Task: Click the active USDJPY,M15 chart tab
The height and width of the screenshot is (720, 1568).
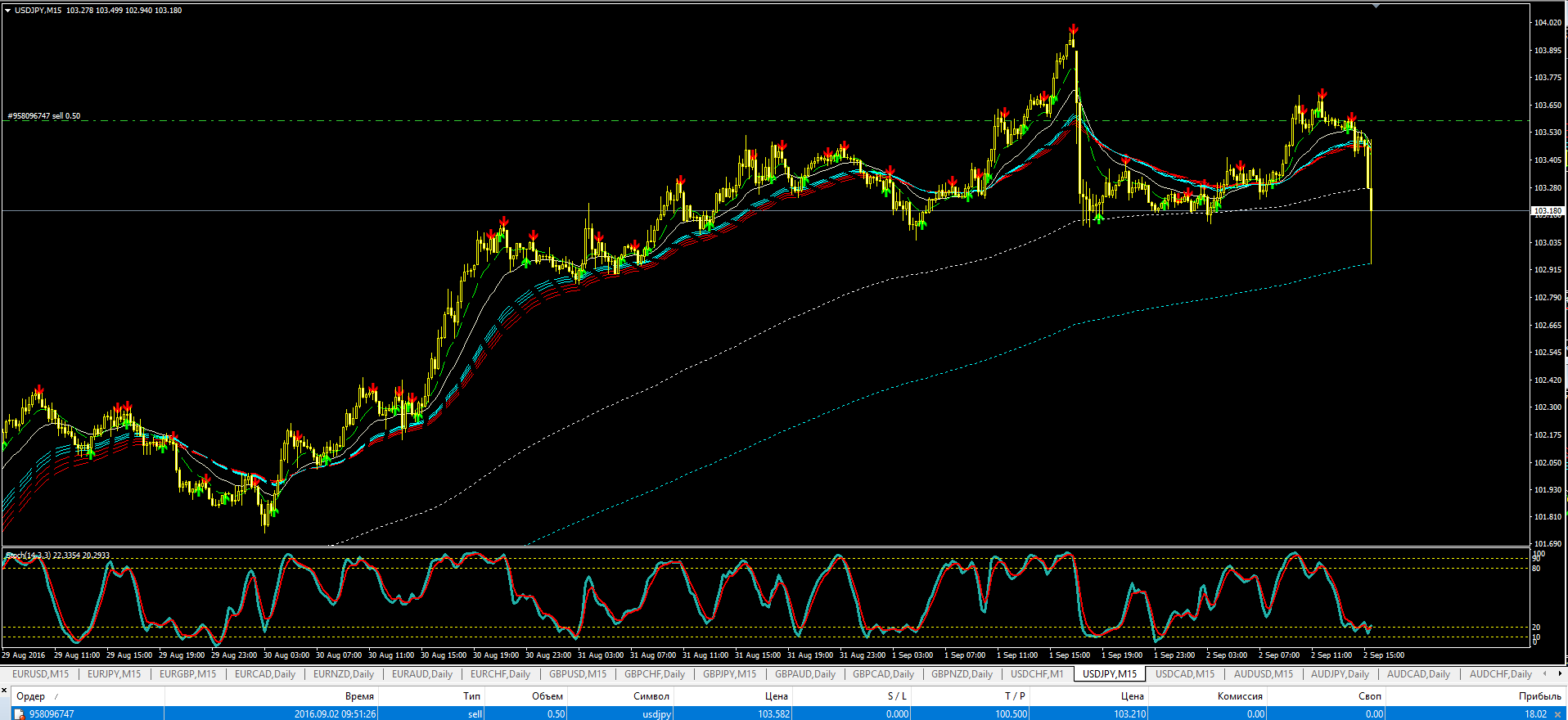Action: (x=1110, y=674)
